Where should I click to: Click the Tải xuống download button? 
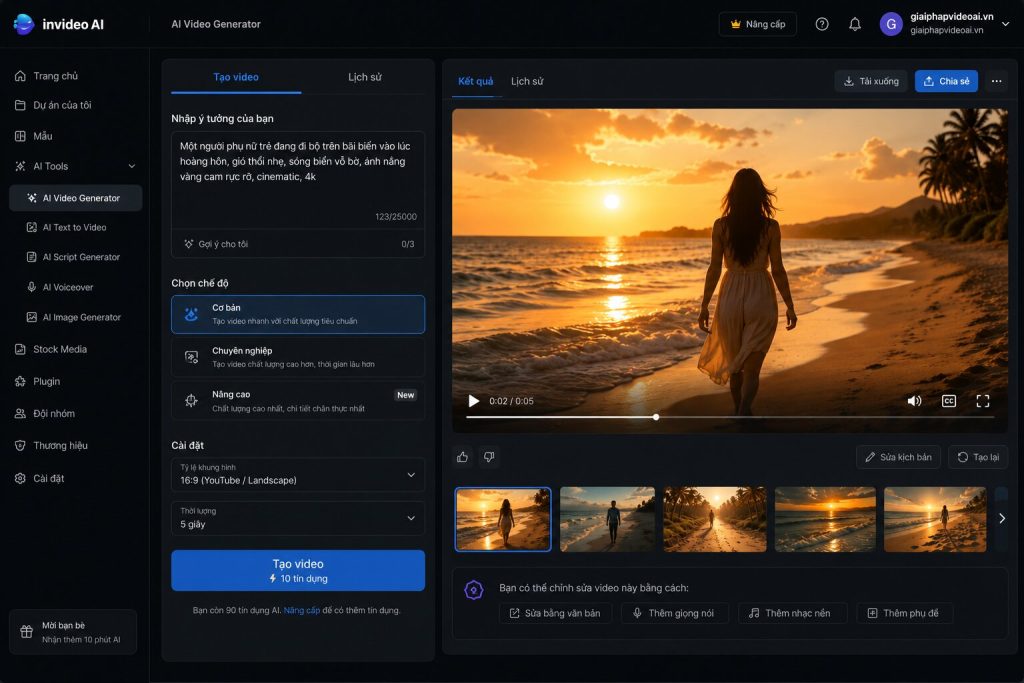pyautogui.click(x=871, y=81)
